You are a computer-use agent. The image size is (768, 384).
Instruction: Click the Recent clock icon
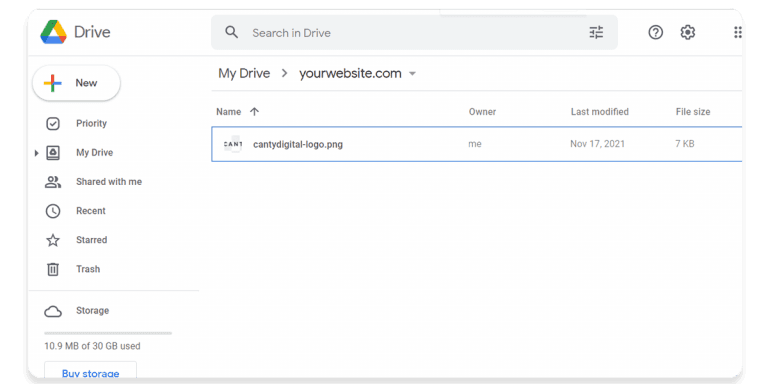[53, 211]
